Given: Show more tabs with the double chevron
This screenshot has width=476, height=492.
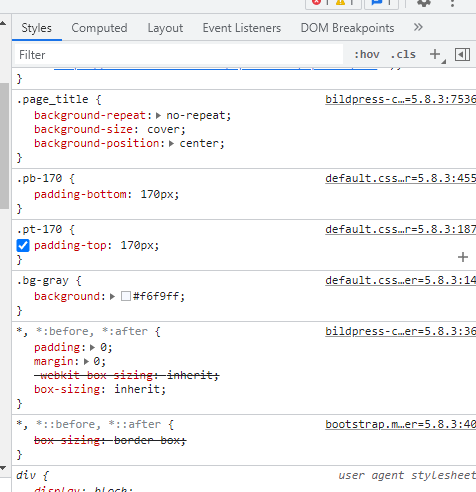Looking at the screenshot, I should 418,27.
